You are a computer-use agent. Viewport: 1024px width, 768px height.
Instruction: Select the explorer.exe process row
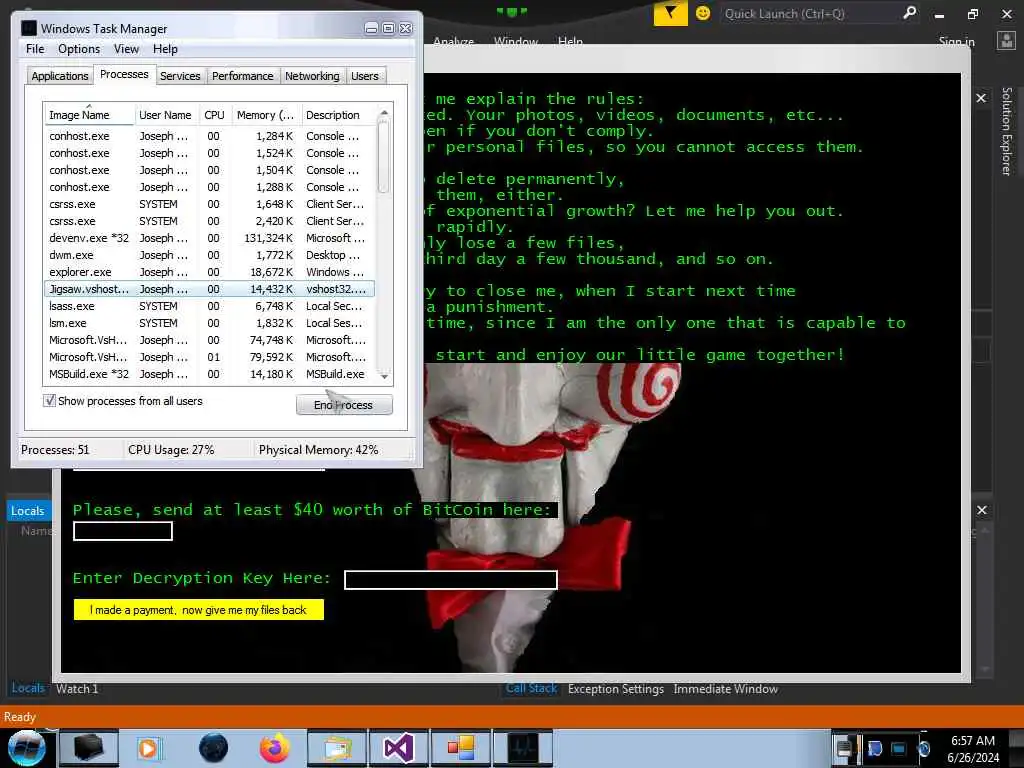[x=209, y=272]
